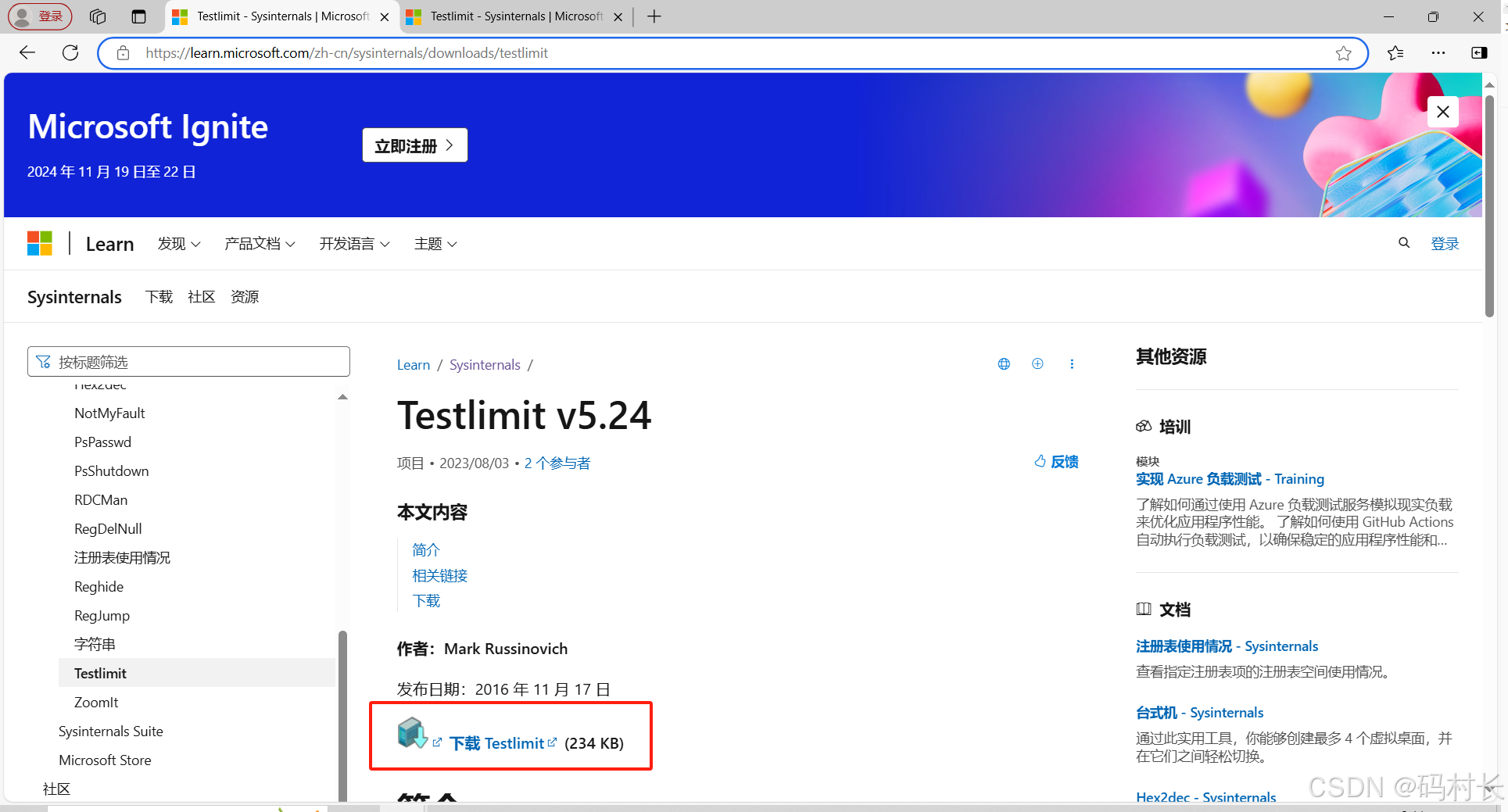Click the feedback thumbs-up button
1508x812 pixels.
pyautogui.click(x=1056, y=462)
